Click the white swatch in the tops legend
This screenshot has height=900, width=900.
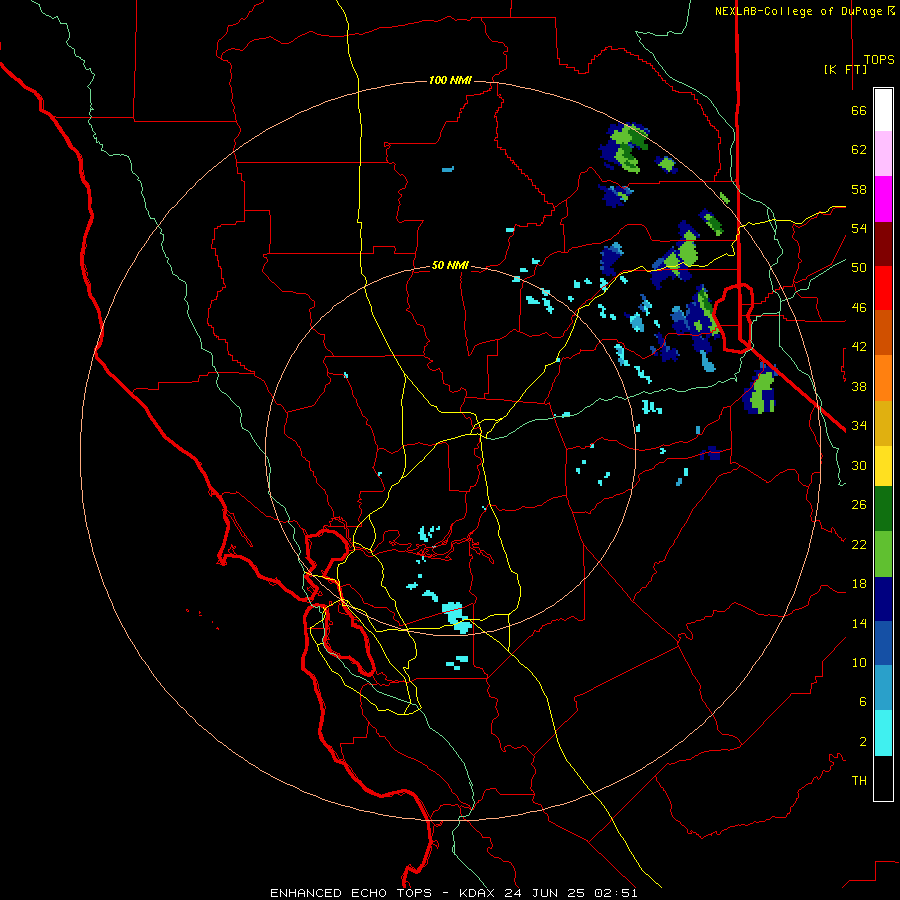click(x=883, y=110)
